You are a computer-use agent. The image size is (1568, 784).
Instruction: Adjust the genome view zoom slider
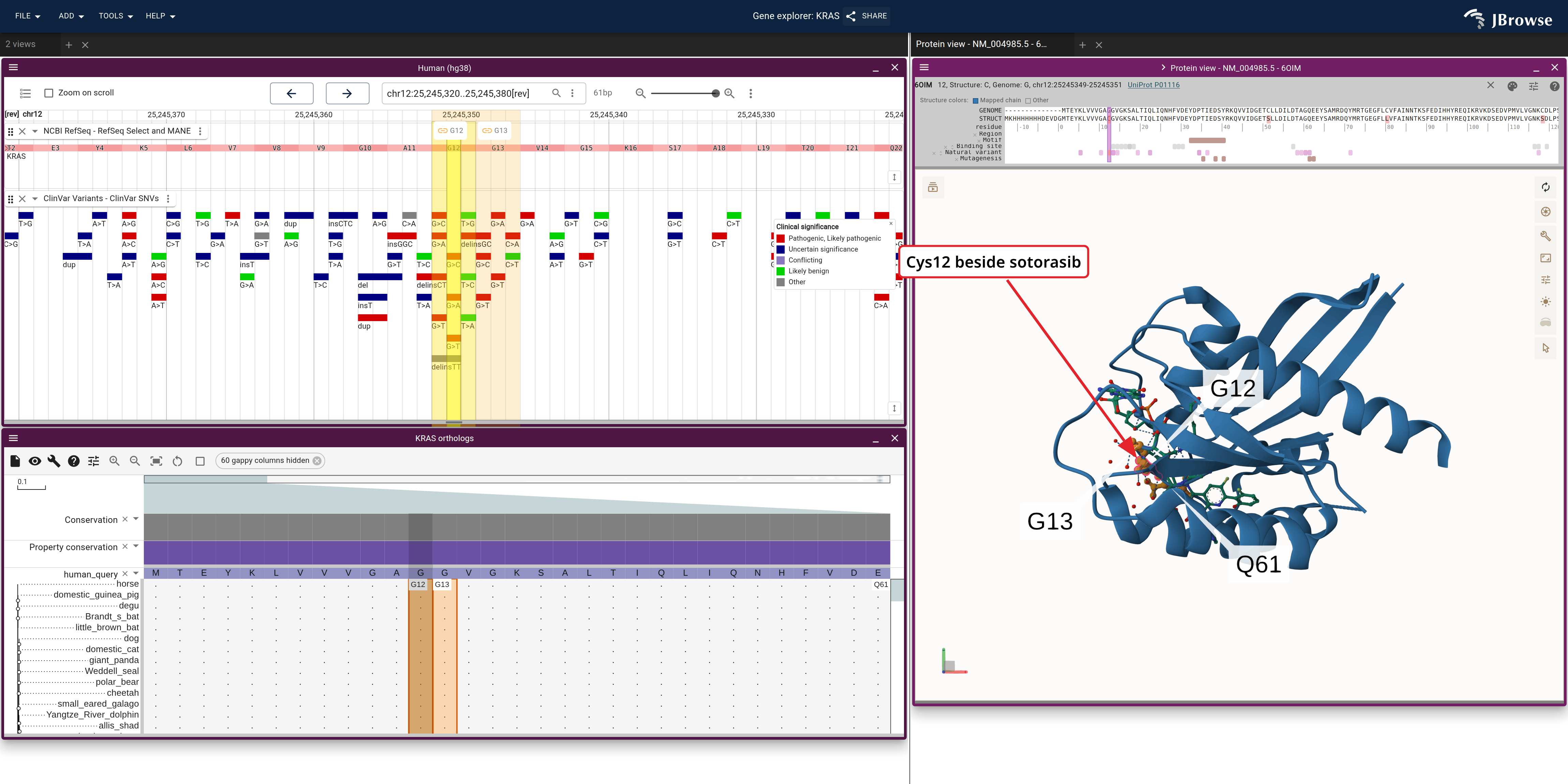pos(685,93)
